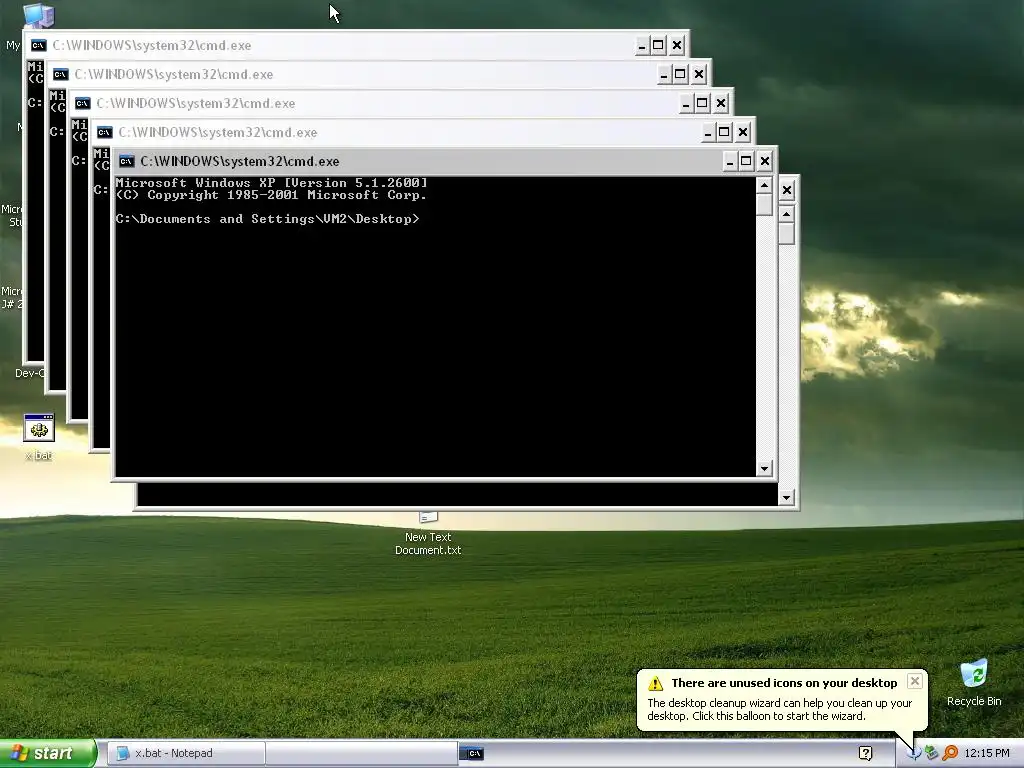Maximize the active cmd.exe window

pos(746,161)
